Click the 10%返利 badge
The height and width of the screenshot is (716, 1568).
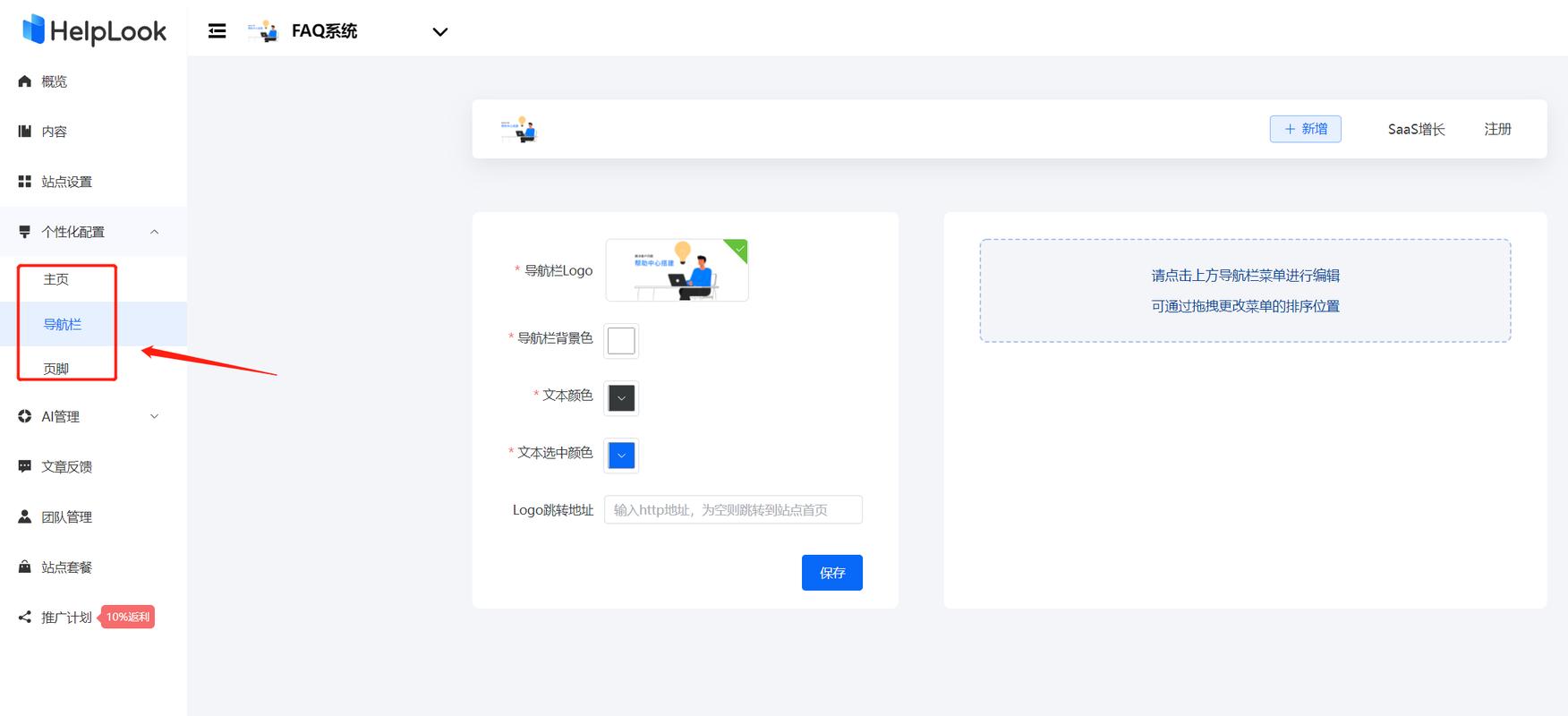pyautogui.click(x=127, y=617)
